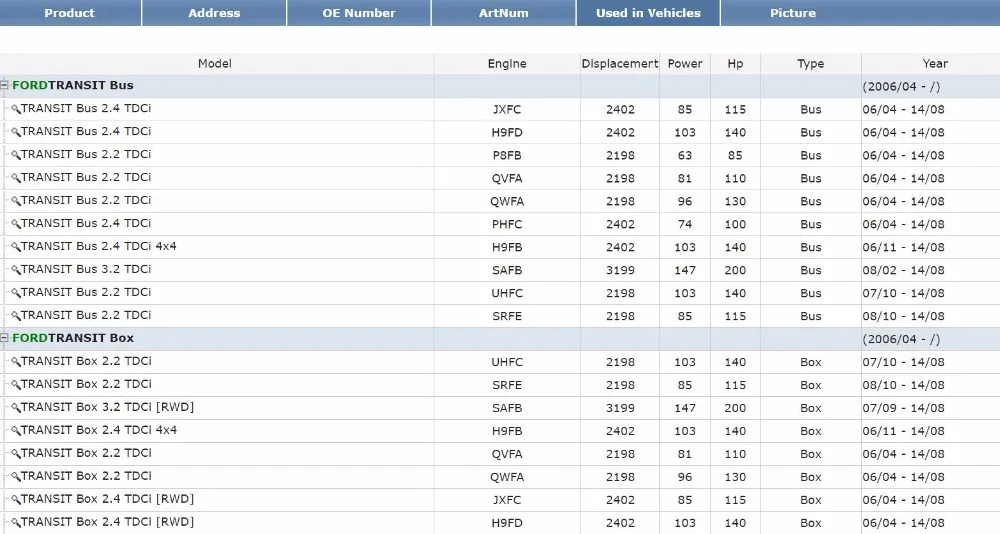Switch to the Address tab
The width and height of the screenshot is (1000, 534).
pos(214,13)
